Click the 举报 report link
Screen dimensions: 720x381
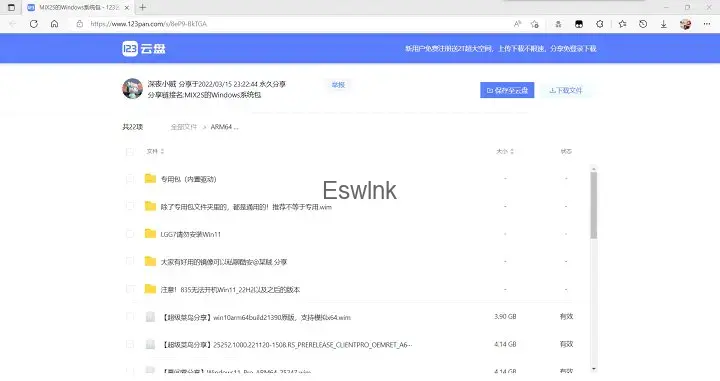click(338, 84)
